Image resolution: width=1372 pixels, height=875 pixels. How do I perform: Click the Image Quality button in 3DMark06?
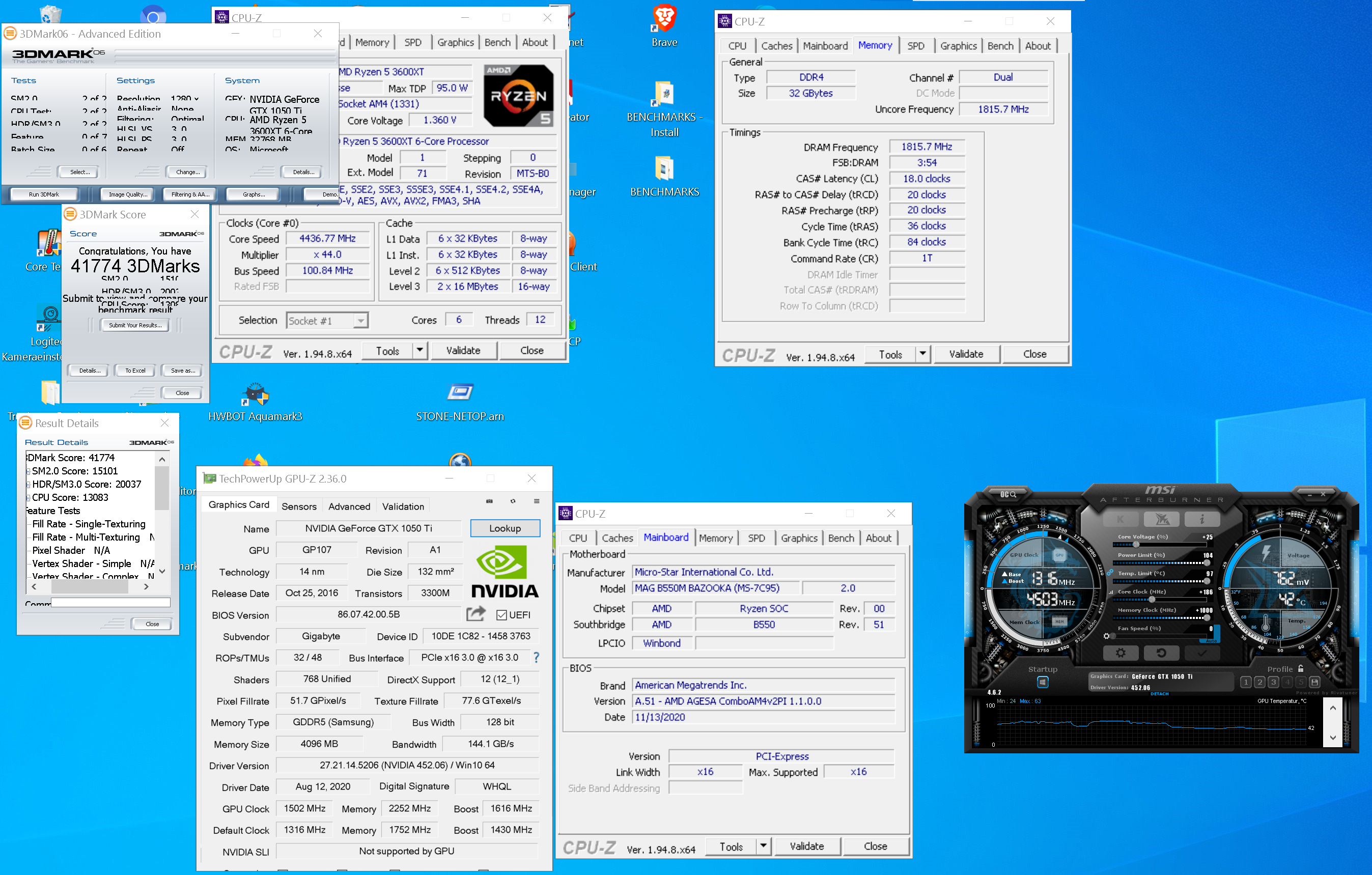128,194
